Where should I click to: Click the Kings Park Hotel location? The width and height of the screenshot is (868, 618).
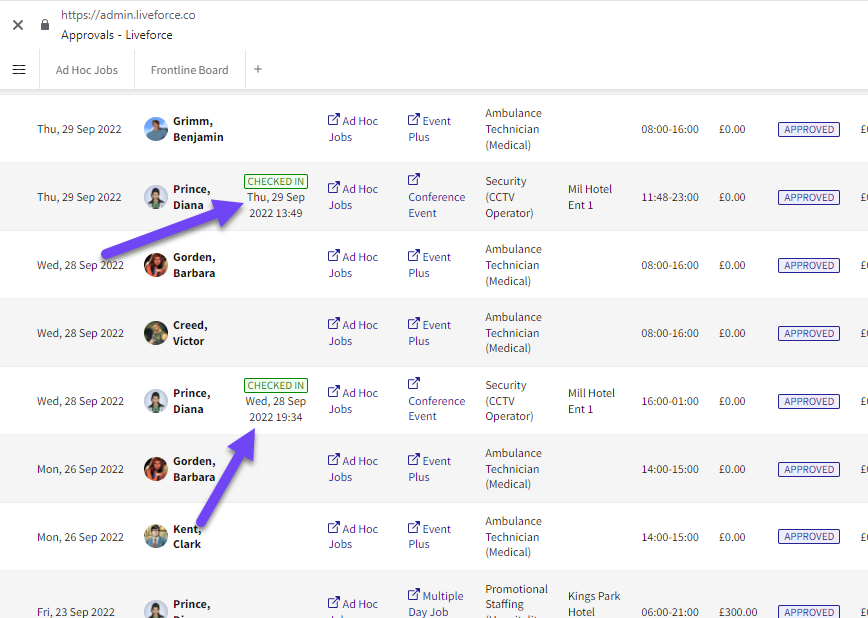(593, 604)
